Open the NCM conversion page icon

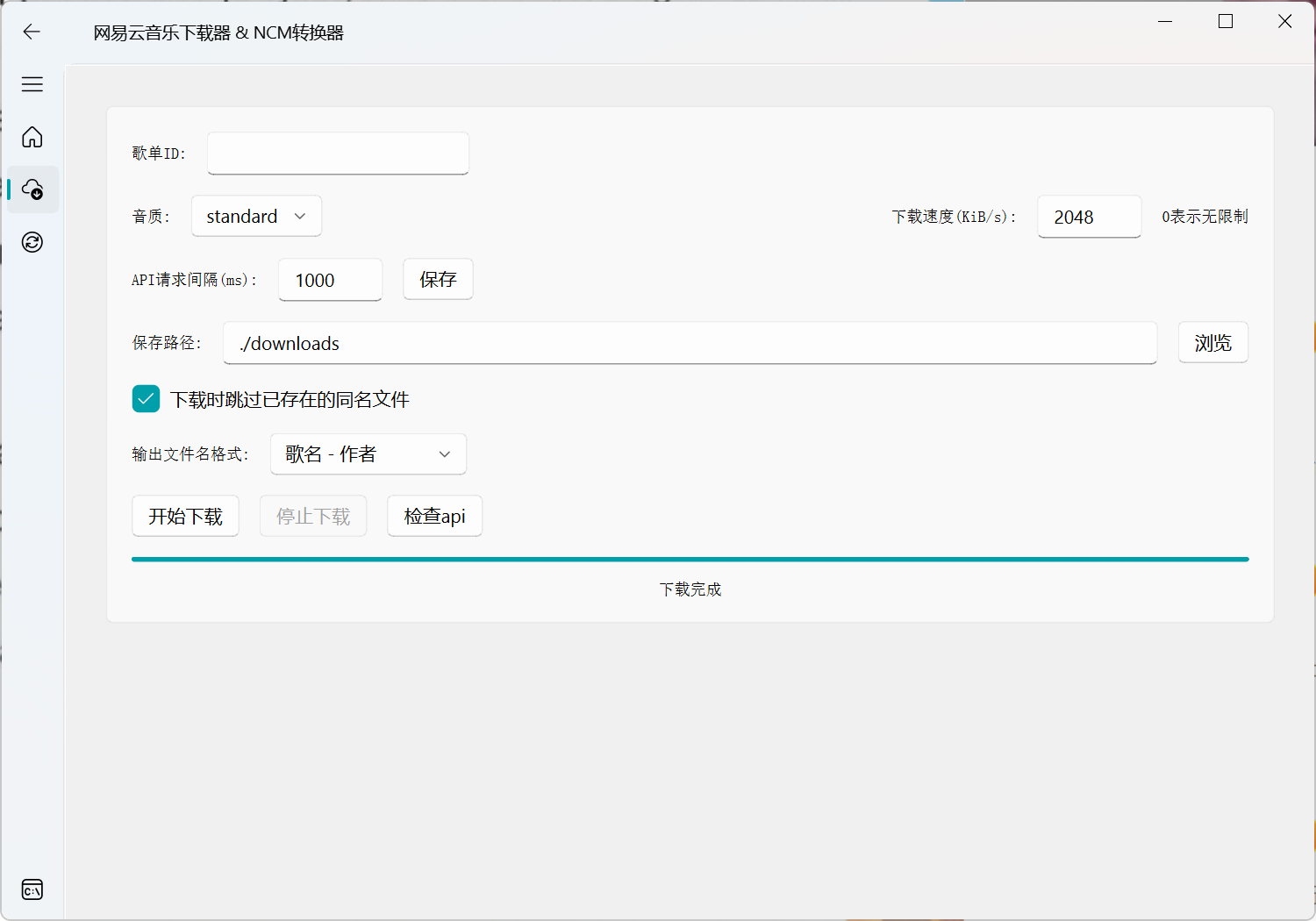[x=32, y=242]
